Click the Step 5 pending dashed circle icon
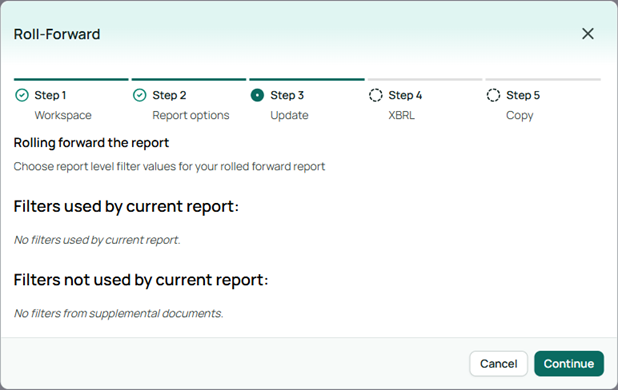 493,95
